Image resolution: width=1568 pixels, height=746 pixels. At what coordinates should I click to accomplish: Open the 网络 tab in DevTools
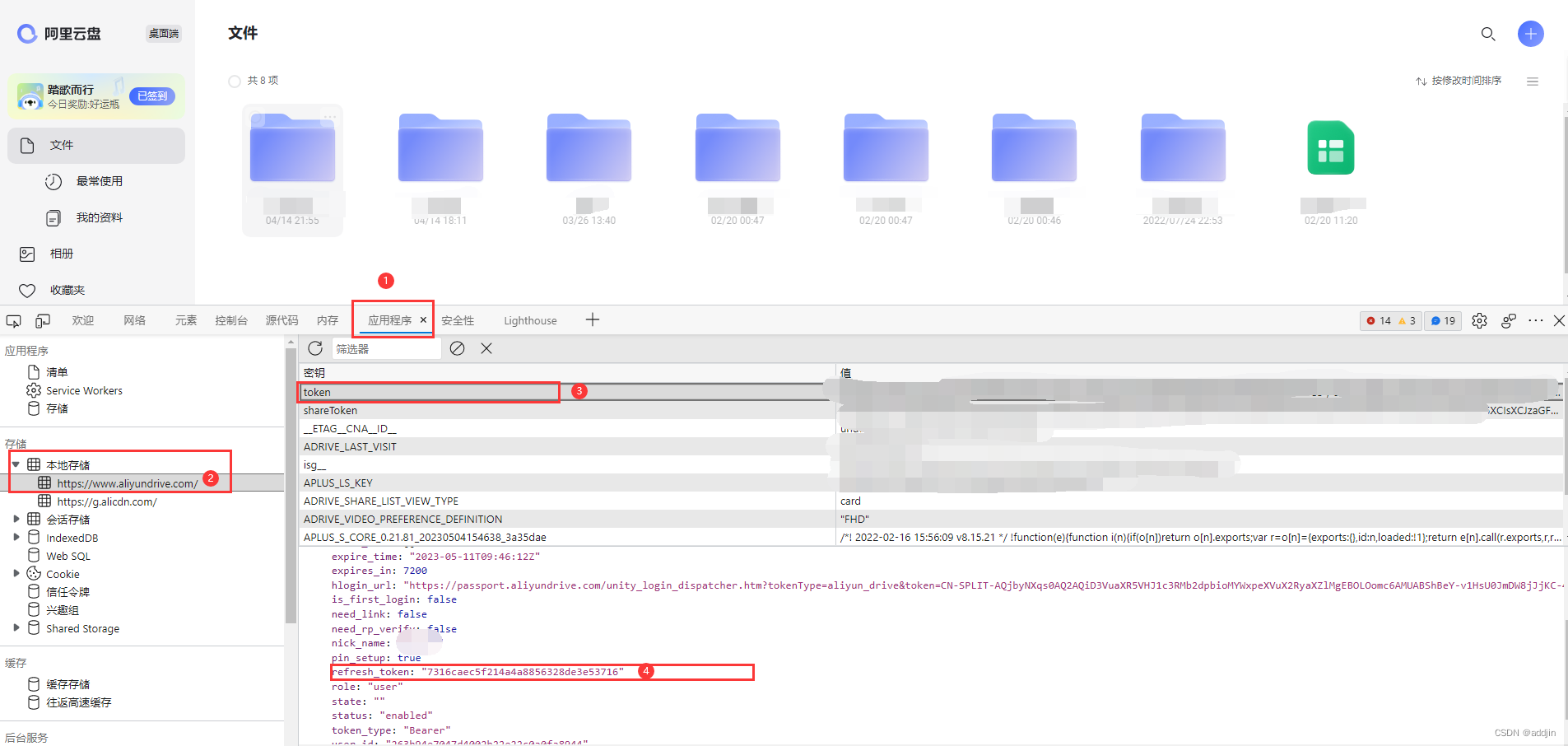click(x=134, y=321)
